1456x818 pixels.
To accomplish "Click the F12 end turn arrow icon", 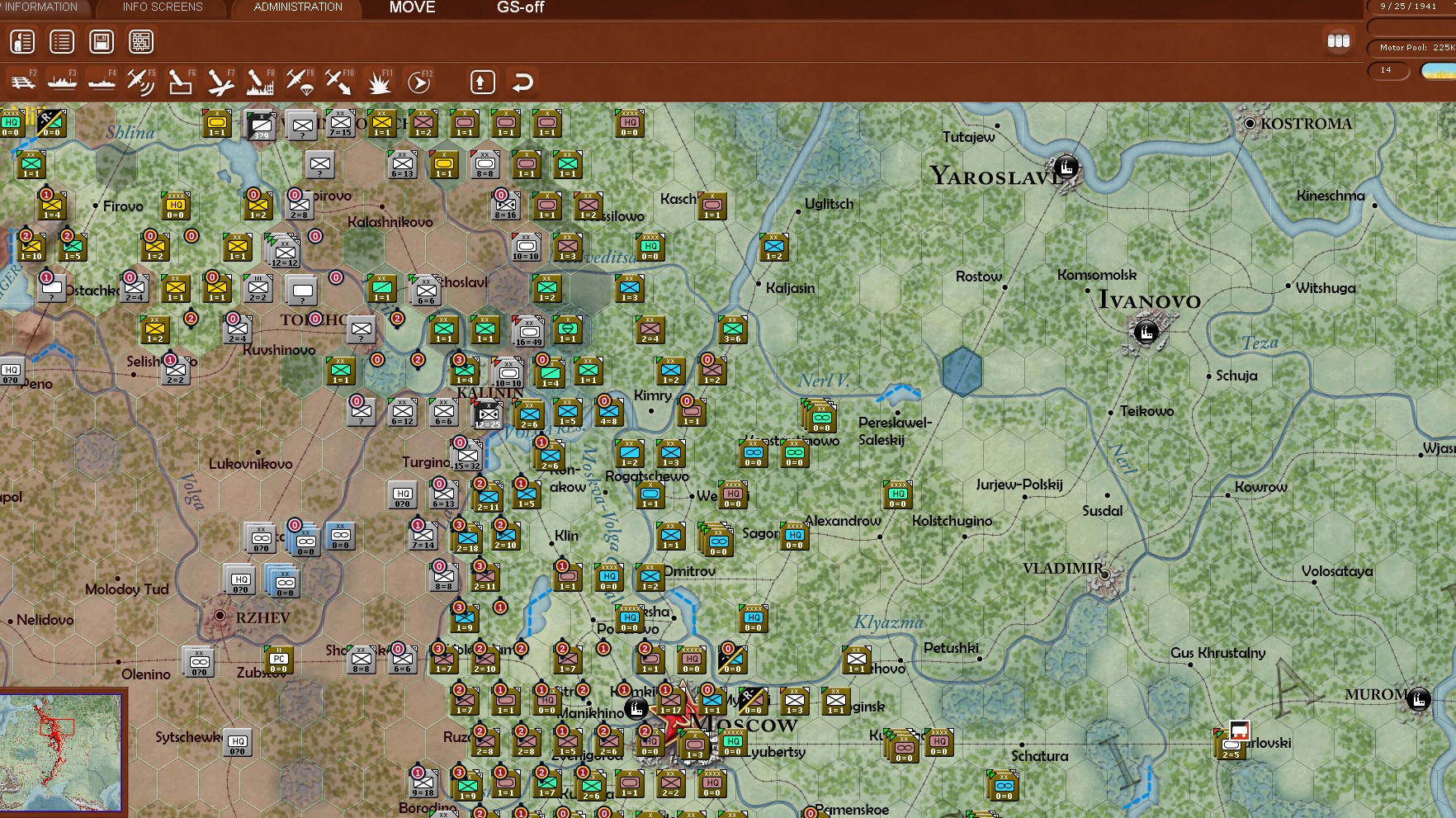I will click(419, 82).
